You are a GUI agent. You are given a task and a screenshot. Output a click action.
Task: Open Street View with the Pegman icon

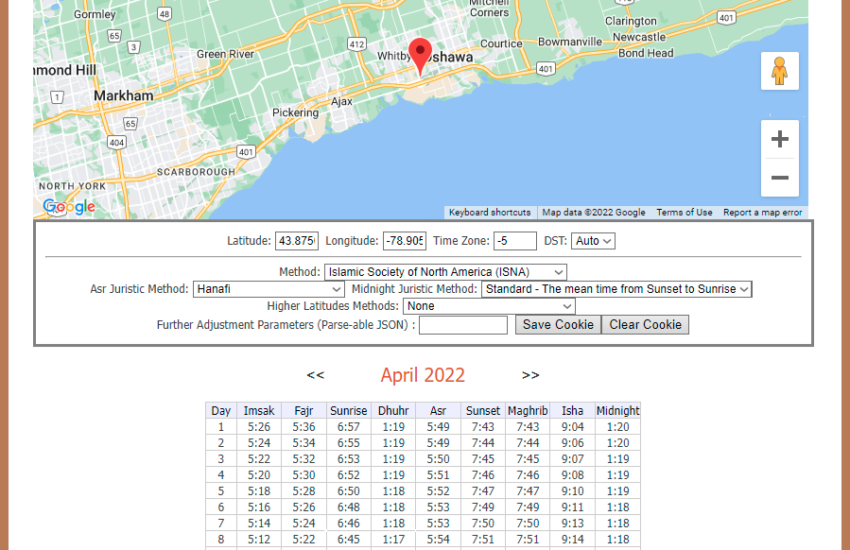(779, 71)
